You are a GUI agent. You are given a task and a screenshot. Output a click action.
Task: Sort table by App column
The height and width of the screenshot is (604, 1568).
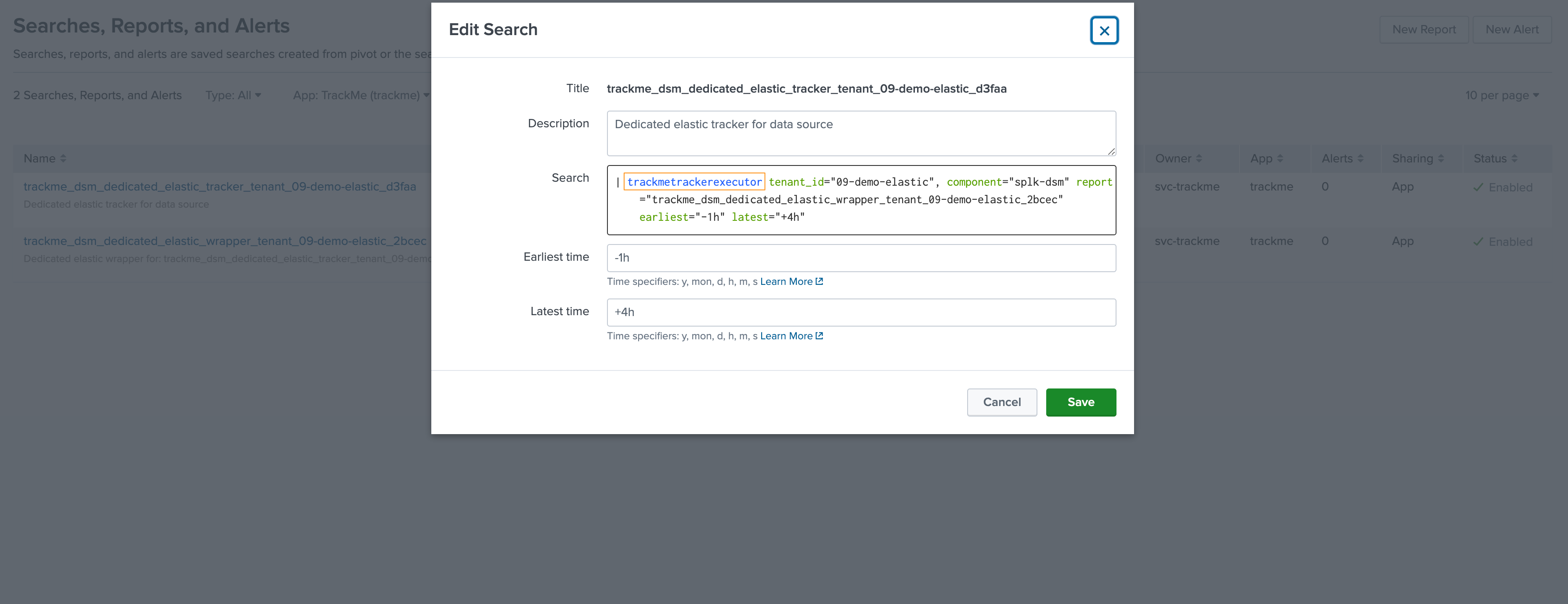[x=1266, y=158]
